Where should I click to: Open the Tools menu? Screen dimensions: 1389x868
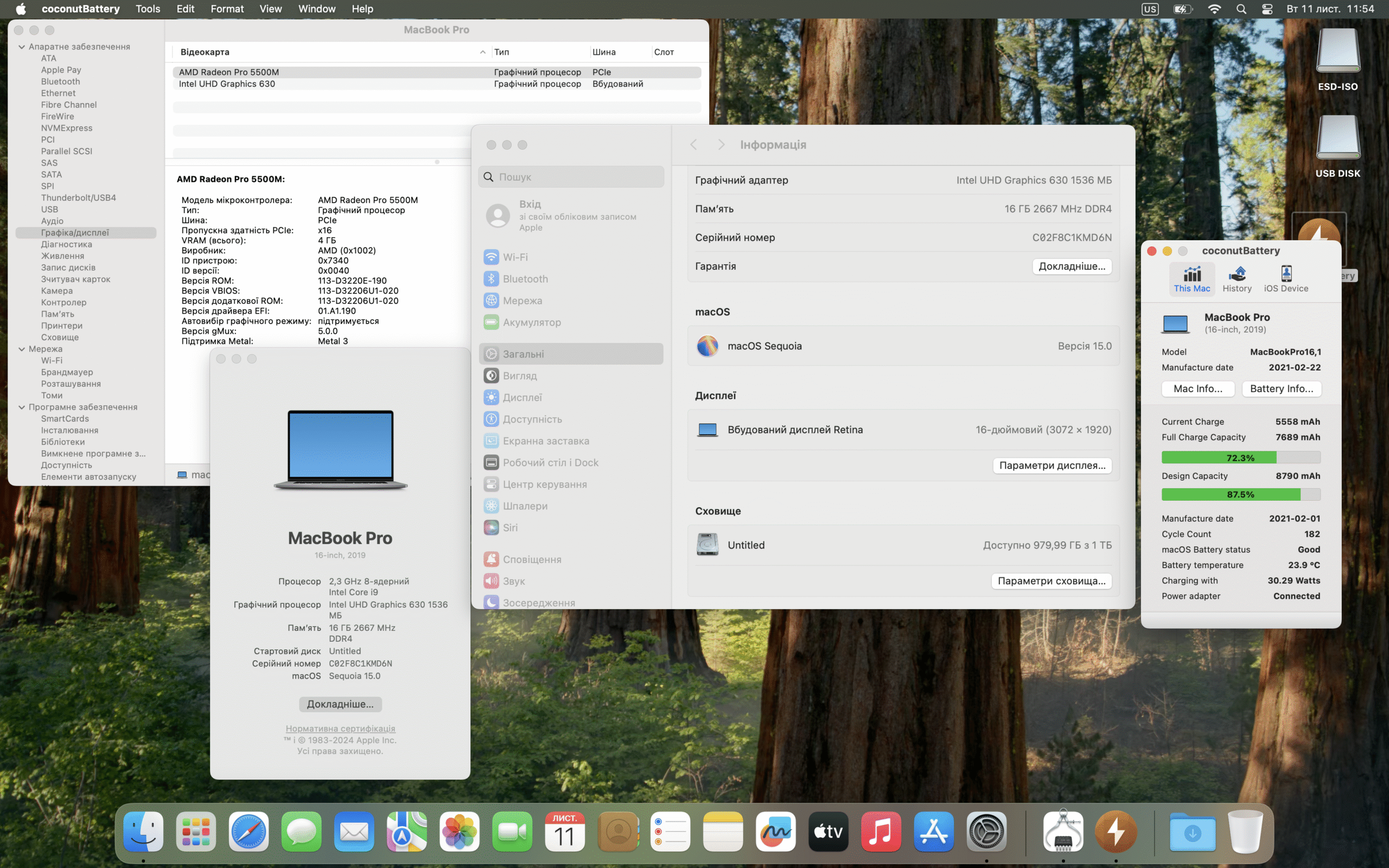tap(148, 9)
